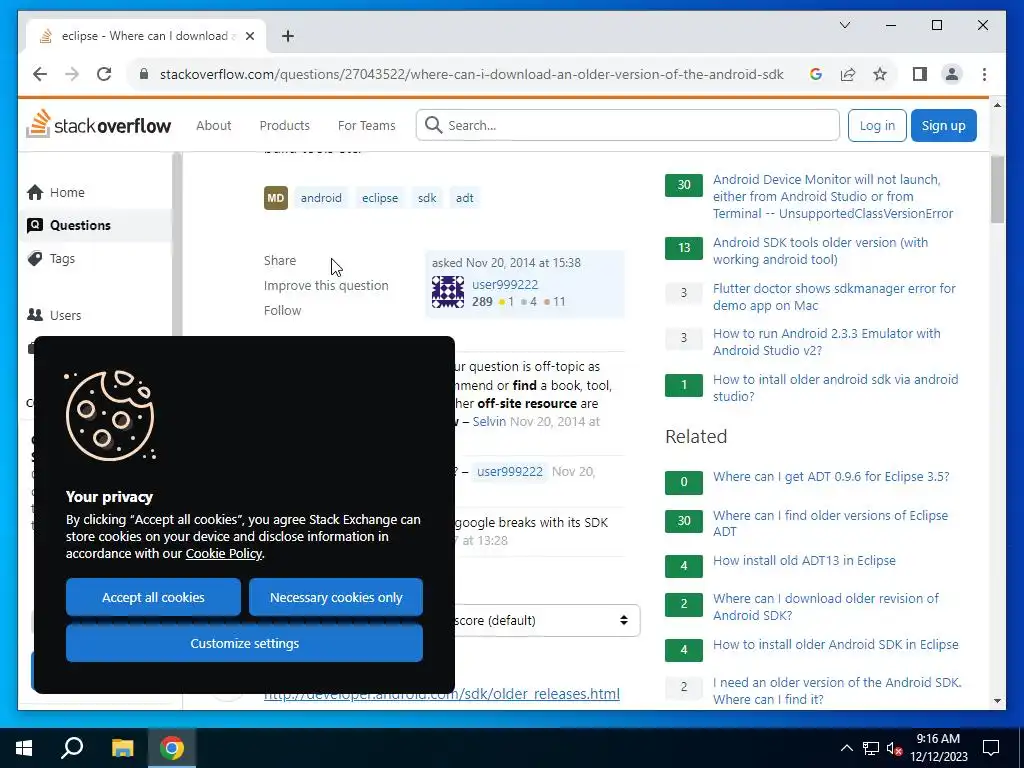This screenshot has height=768, width=1024.
Task: Open the Products menu
Action: point(285,125)
